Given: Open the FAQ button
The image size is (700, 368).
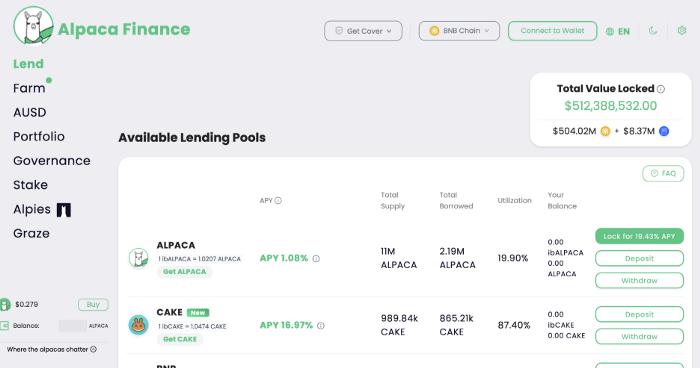Looking at the screenshot, I should pyautogui.click(x=663, y=173).
